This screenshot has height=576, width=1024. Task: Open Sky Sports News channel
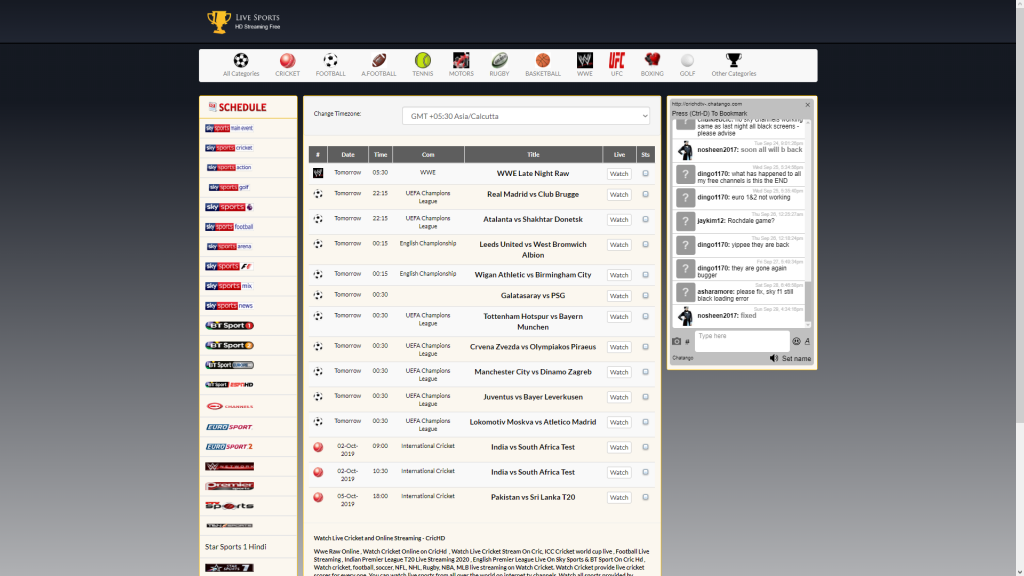229,306
